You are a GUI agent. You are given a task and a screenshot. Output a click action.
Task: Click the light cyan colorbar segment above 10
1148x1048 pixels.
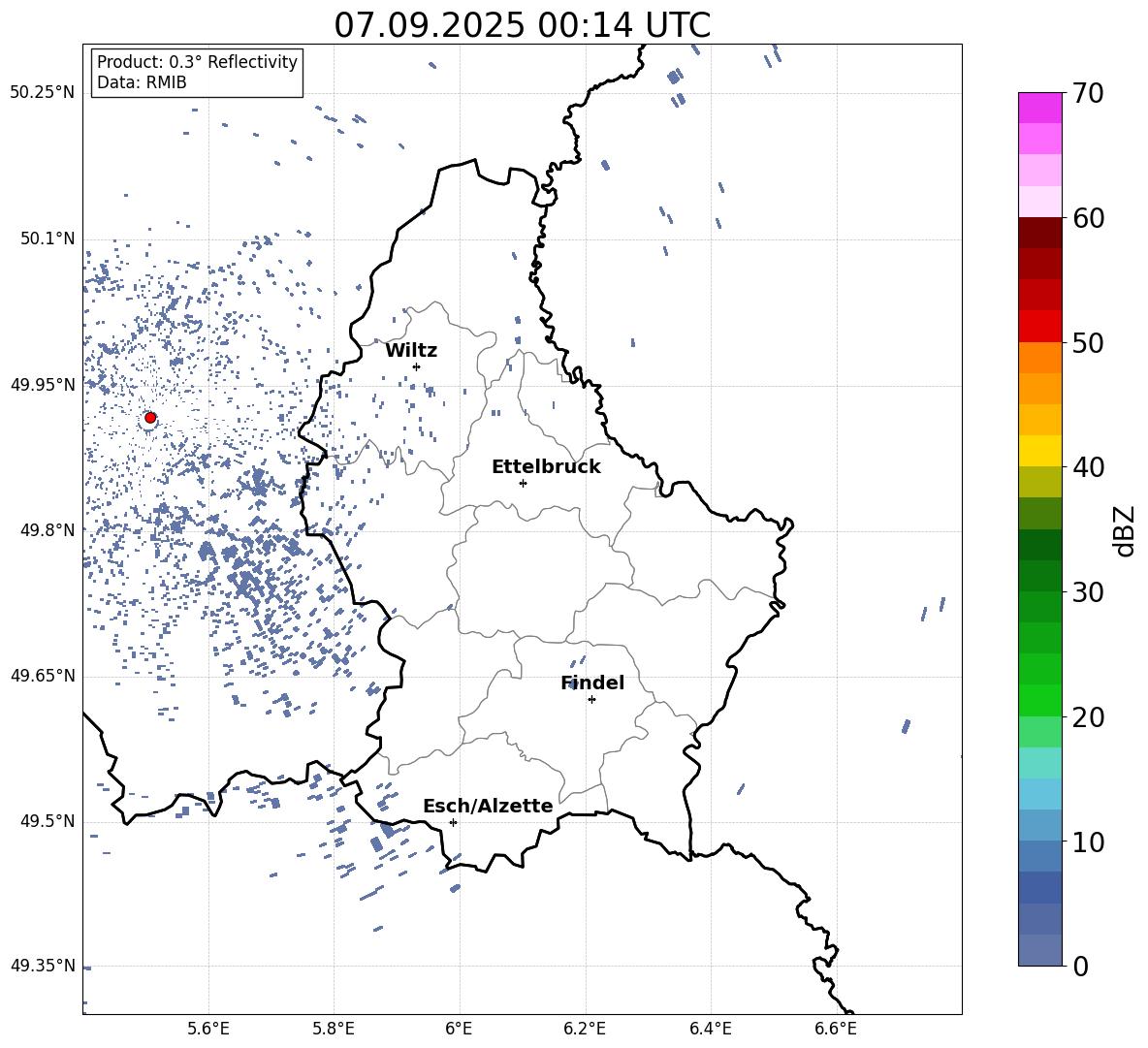[1039, 794]
